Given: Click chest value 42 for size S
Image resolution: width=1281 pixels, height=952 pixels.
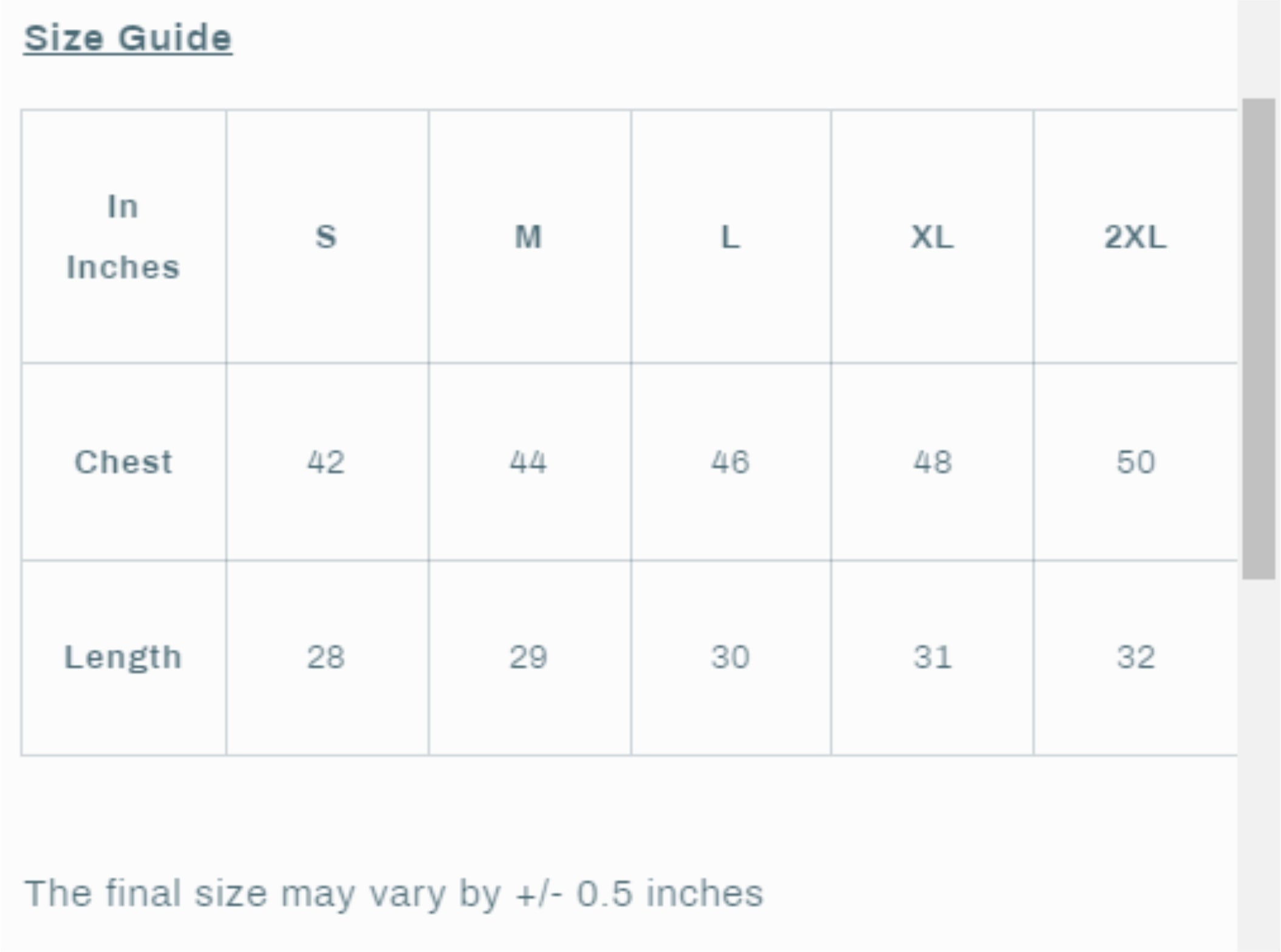Looking at the screenshot, I should [x=326, y=462].
